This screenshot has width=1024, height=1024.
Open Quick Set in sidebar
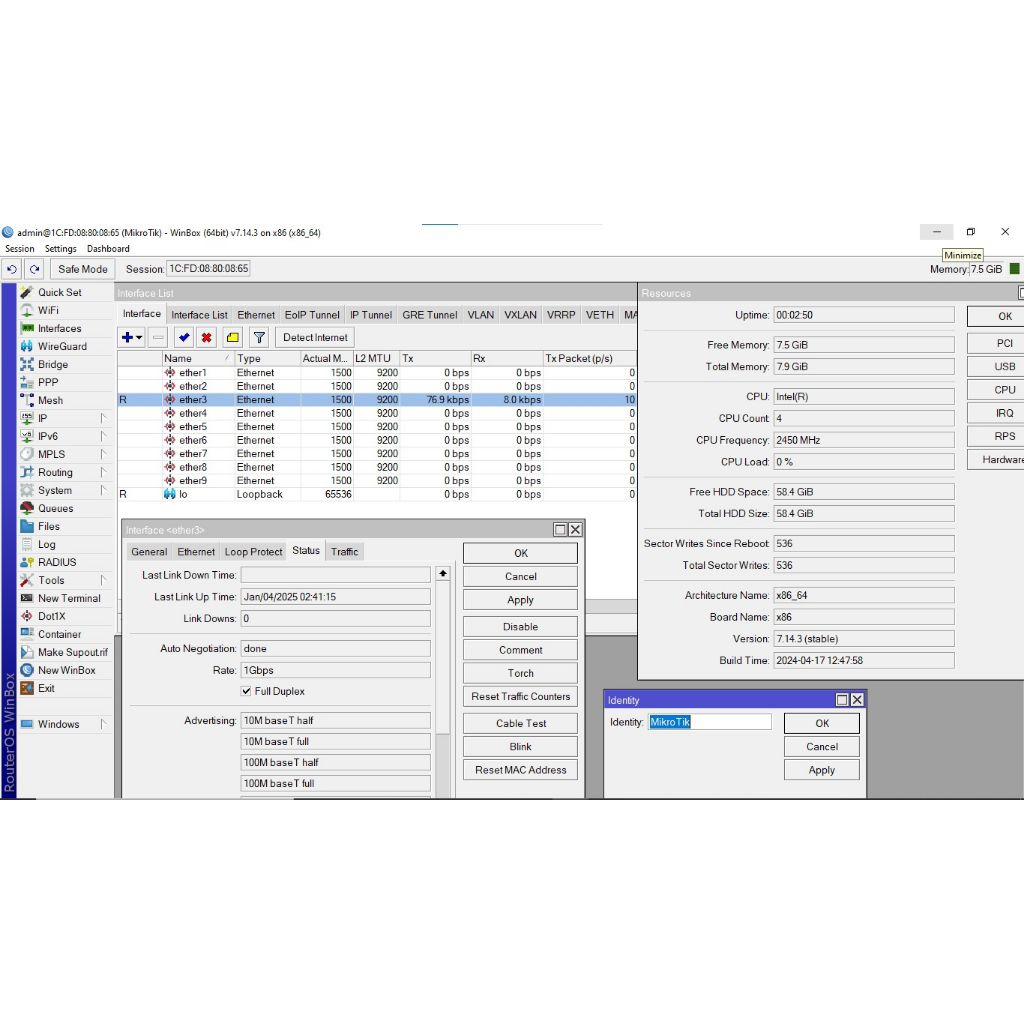(x=59, y=292)
